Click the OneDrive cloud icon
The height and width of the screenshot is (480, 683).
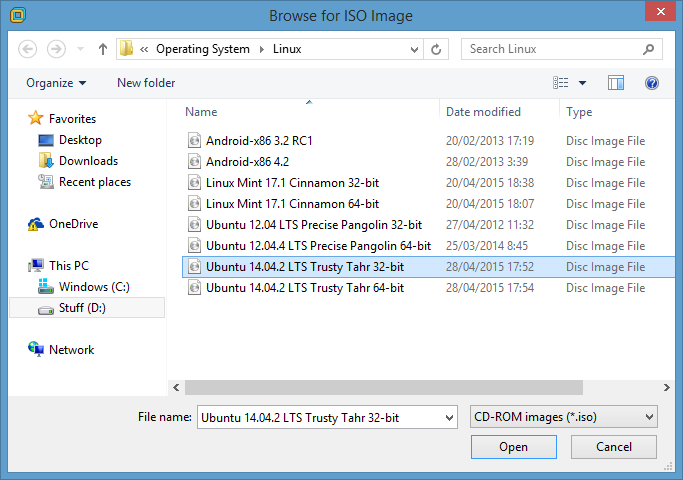36,224
